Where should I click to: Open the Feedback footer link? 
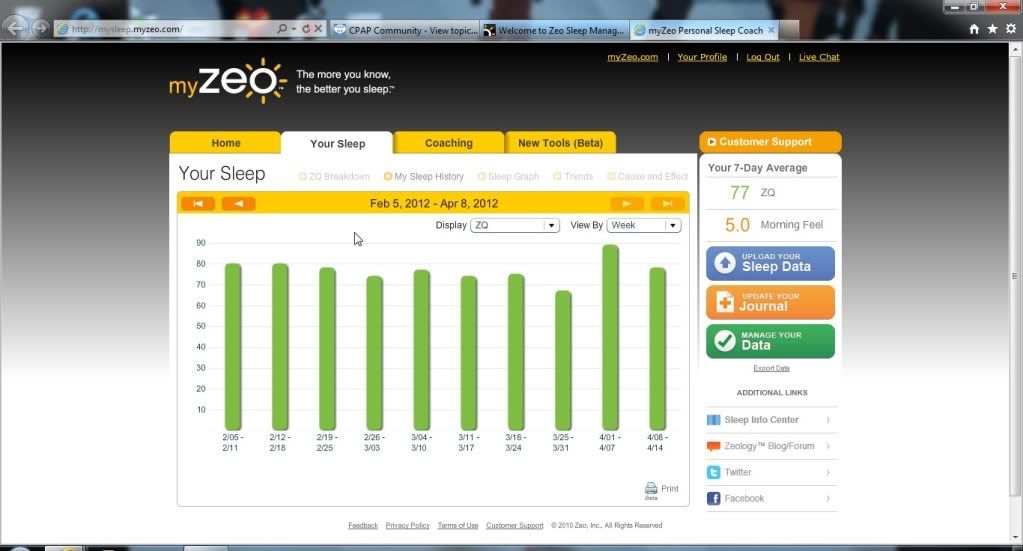point(363,526)
